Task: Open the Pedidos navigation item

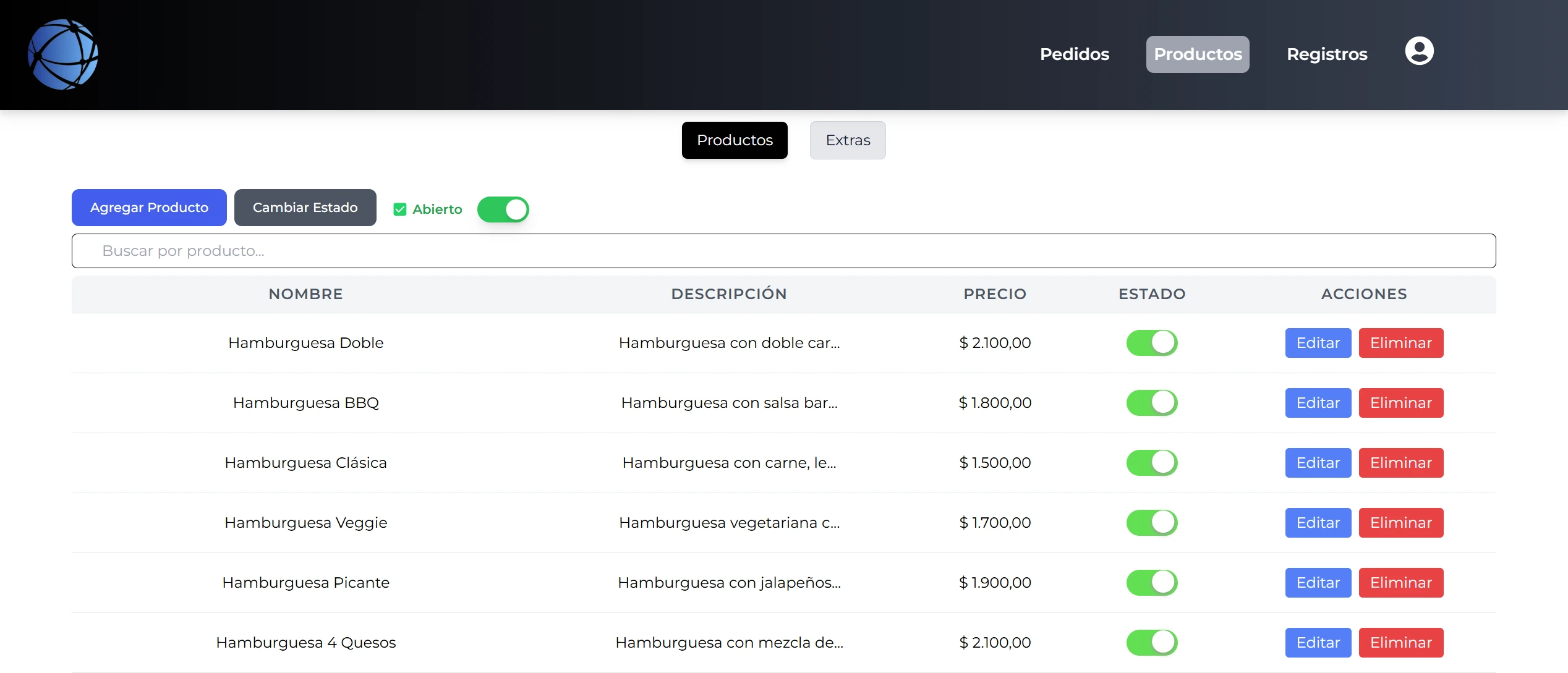Action: (x=1075, y=54)
